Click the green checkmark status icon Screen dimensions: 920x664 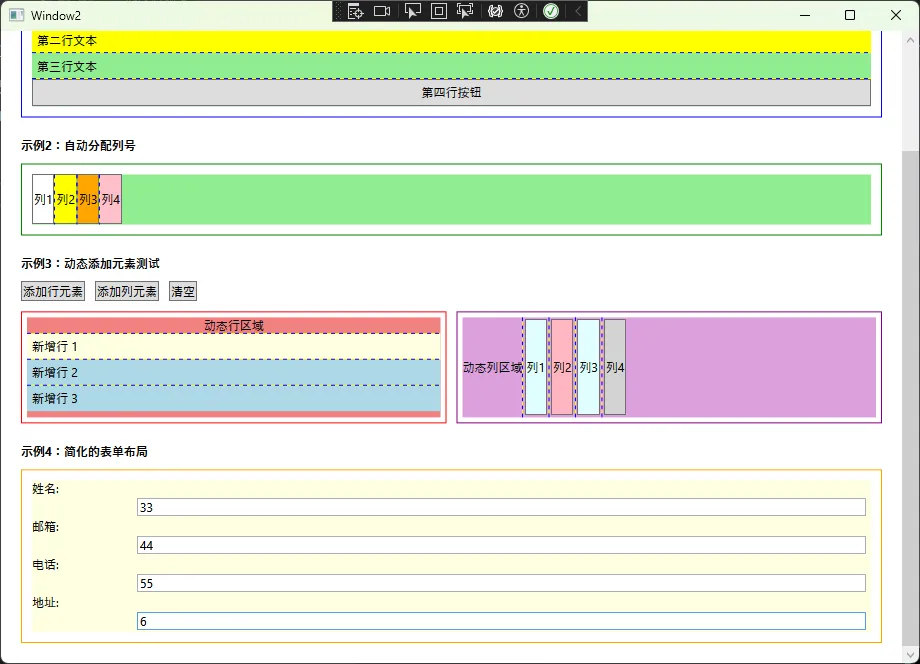[550, 11]
